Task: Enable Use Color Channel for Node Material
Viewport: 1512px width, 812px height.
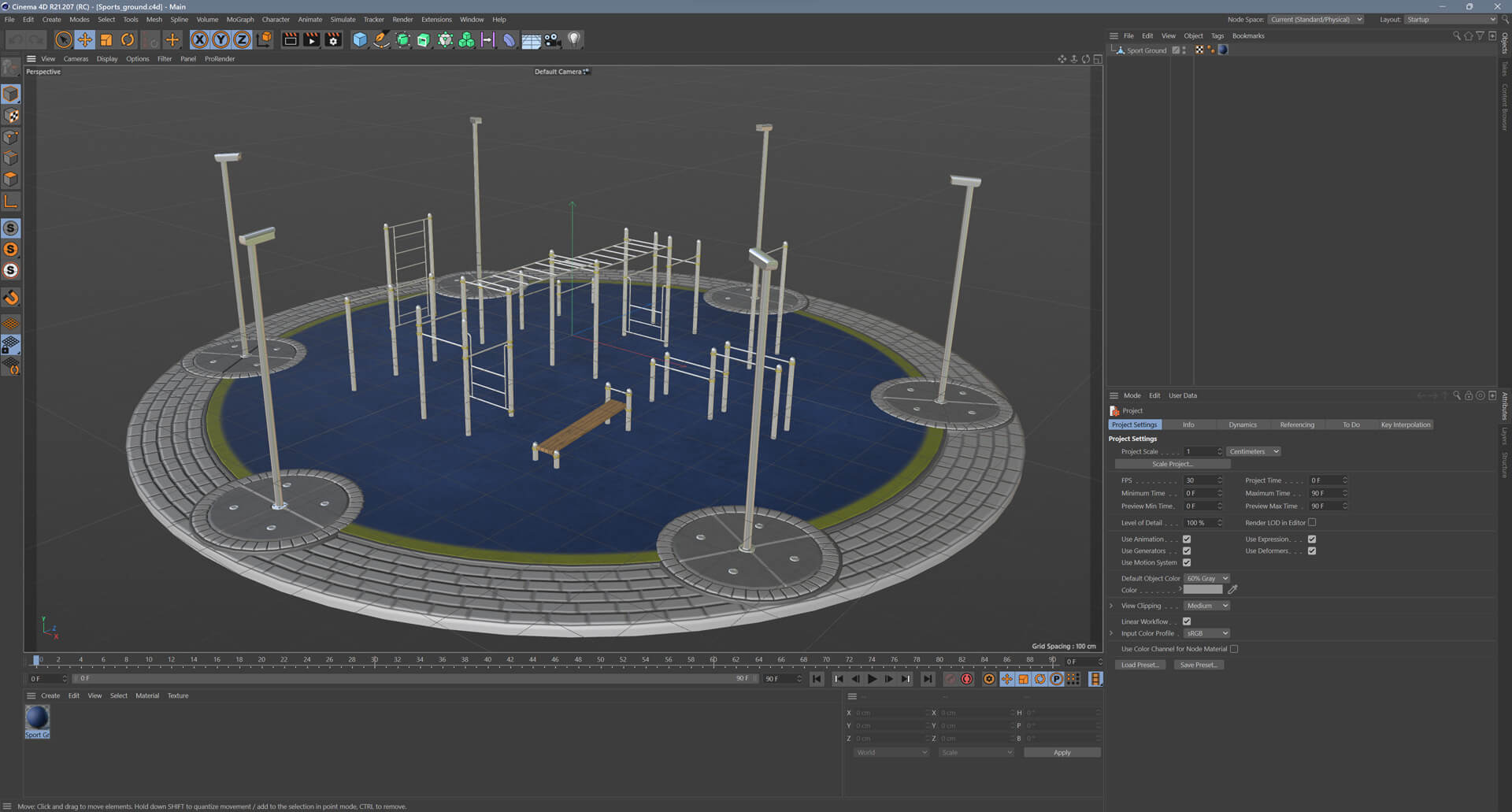Action: click(x=1234, y=649)
